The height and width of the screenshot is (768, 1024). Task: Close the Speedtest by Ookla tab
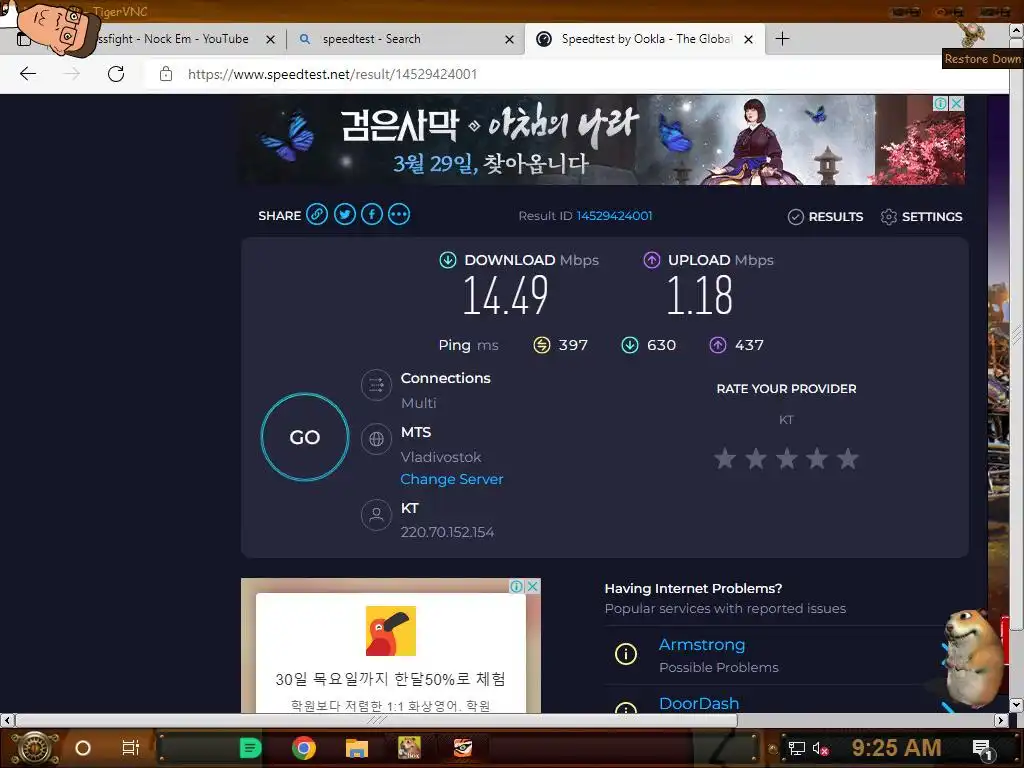pyautogui.click(x=748, y=40)
